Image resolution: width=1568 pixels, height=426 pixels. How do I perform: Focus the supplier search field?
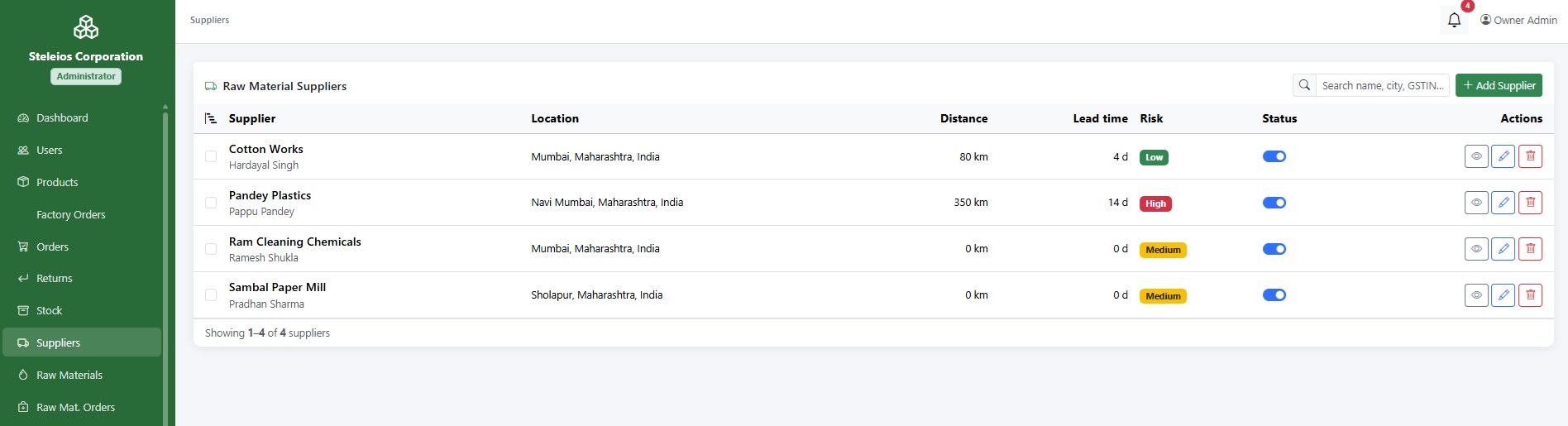(x=1383, y=85)
